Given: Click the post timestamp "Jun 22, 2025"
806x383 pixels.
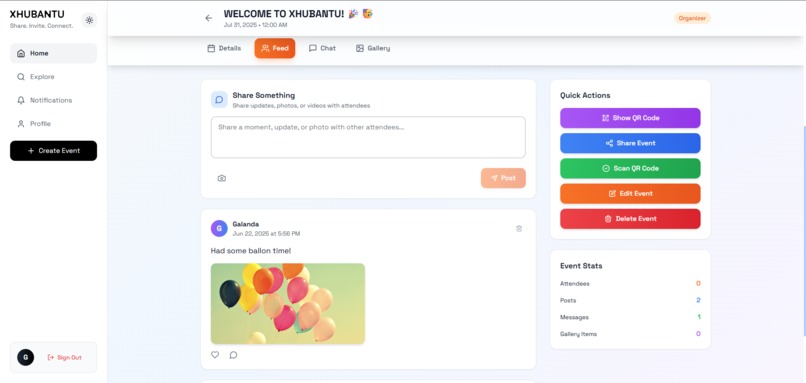Looking at the screenshot, I should coord(248,234).
